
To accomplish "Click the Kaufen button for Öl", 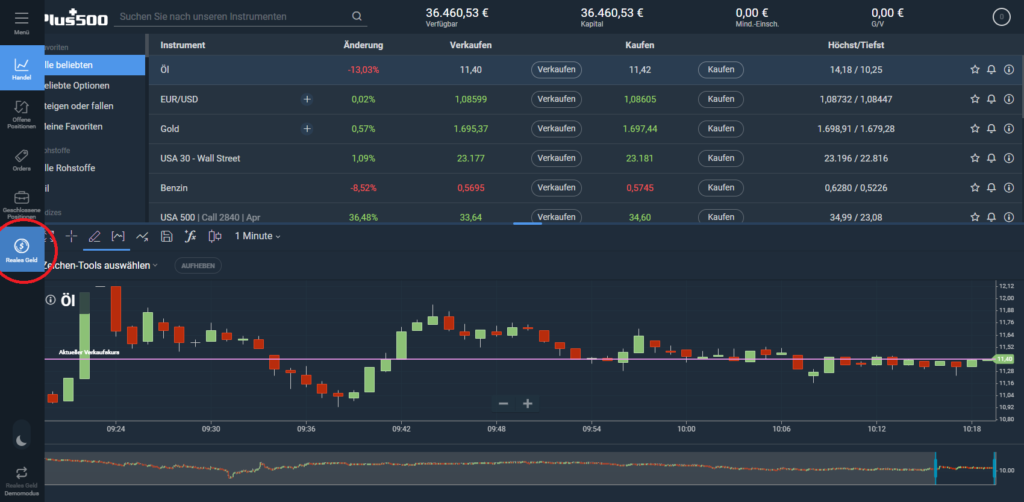I will 721,70.
